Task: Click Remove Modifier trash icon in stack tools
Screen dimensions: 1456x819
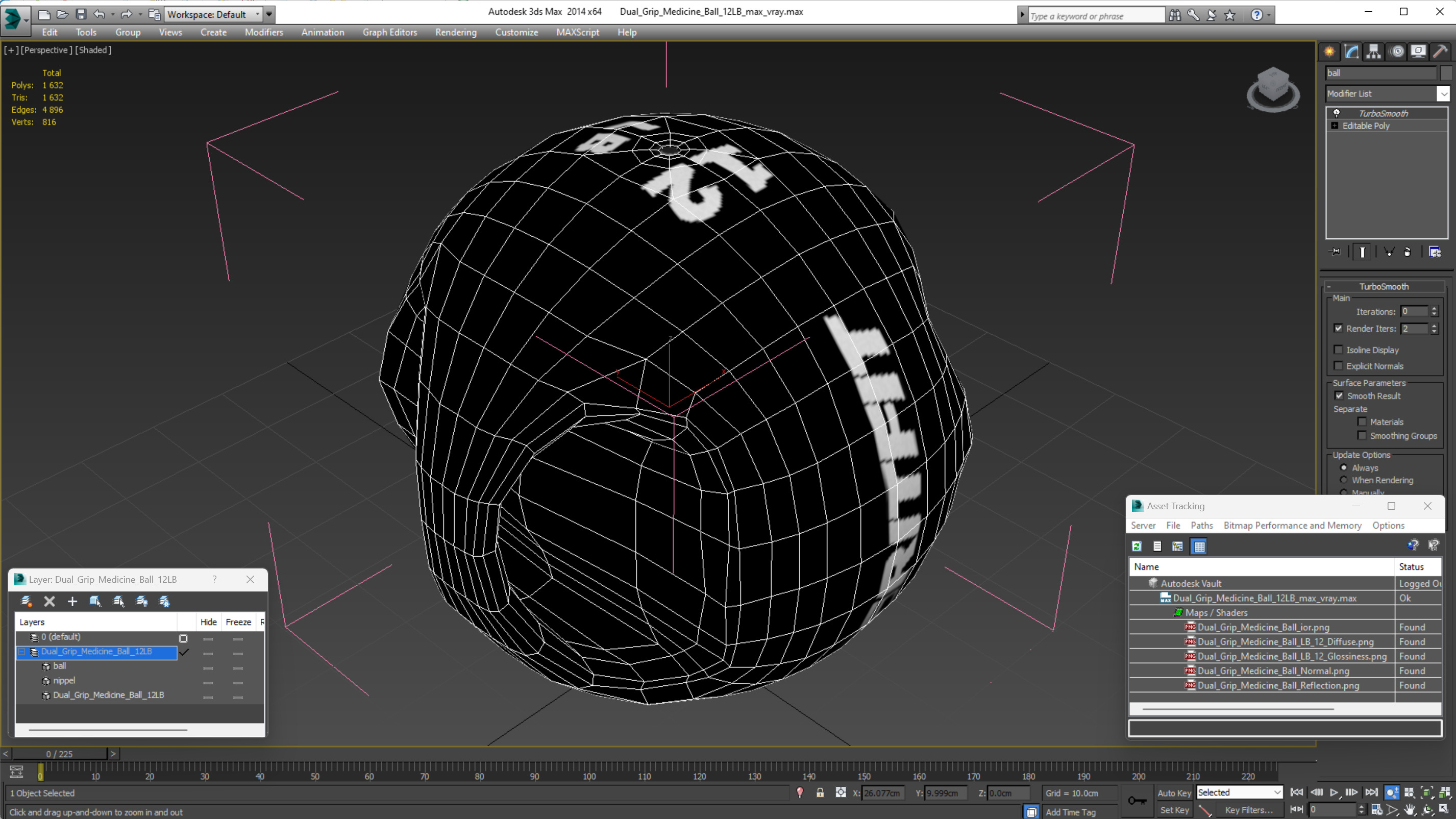Action: click(1408, 252)
